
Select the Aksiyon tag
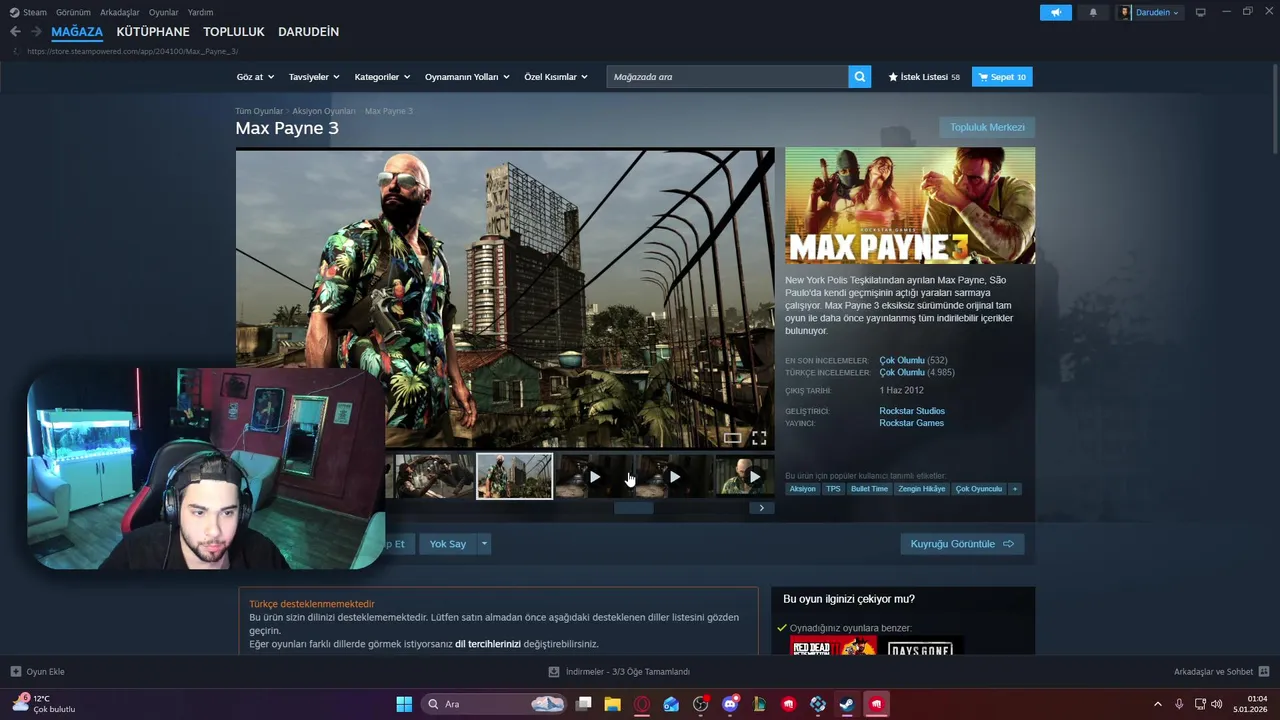802,489
